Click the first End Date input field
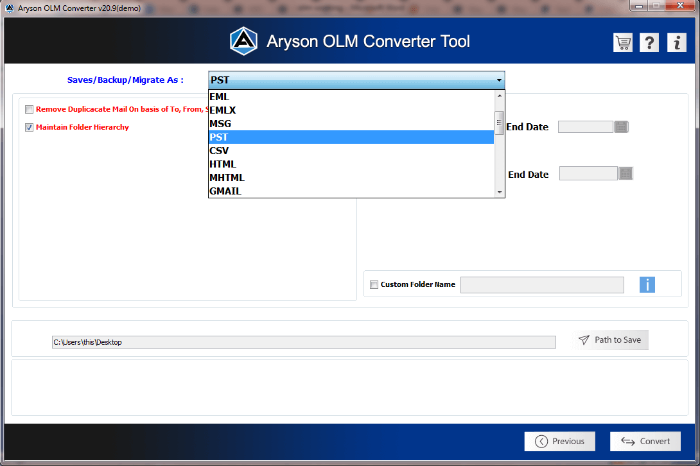 586,127
